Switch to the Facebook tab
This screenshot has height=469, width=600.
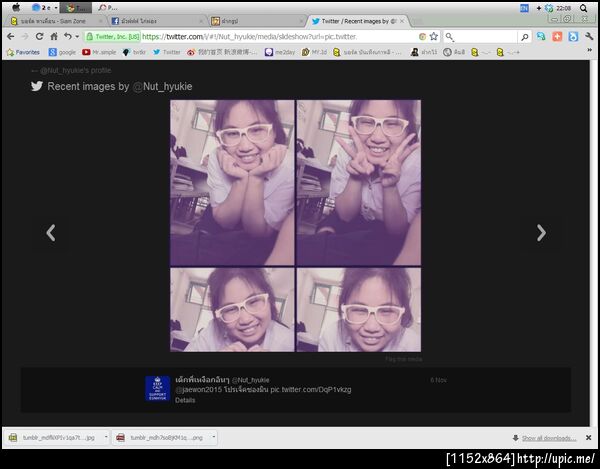[x=158, y=21]
